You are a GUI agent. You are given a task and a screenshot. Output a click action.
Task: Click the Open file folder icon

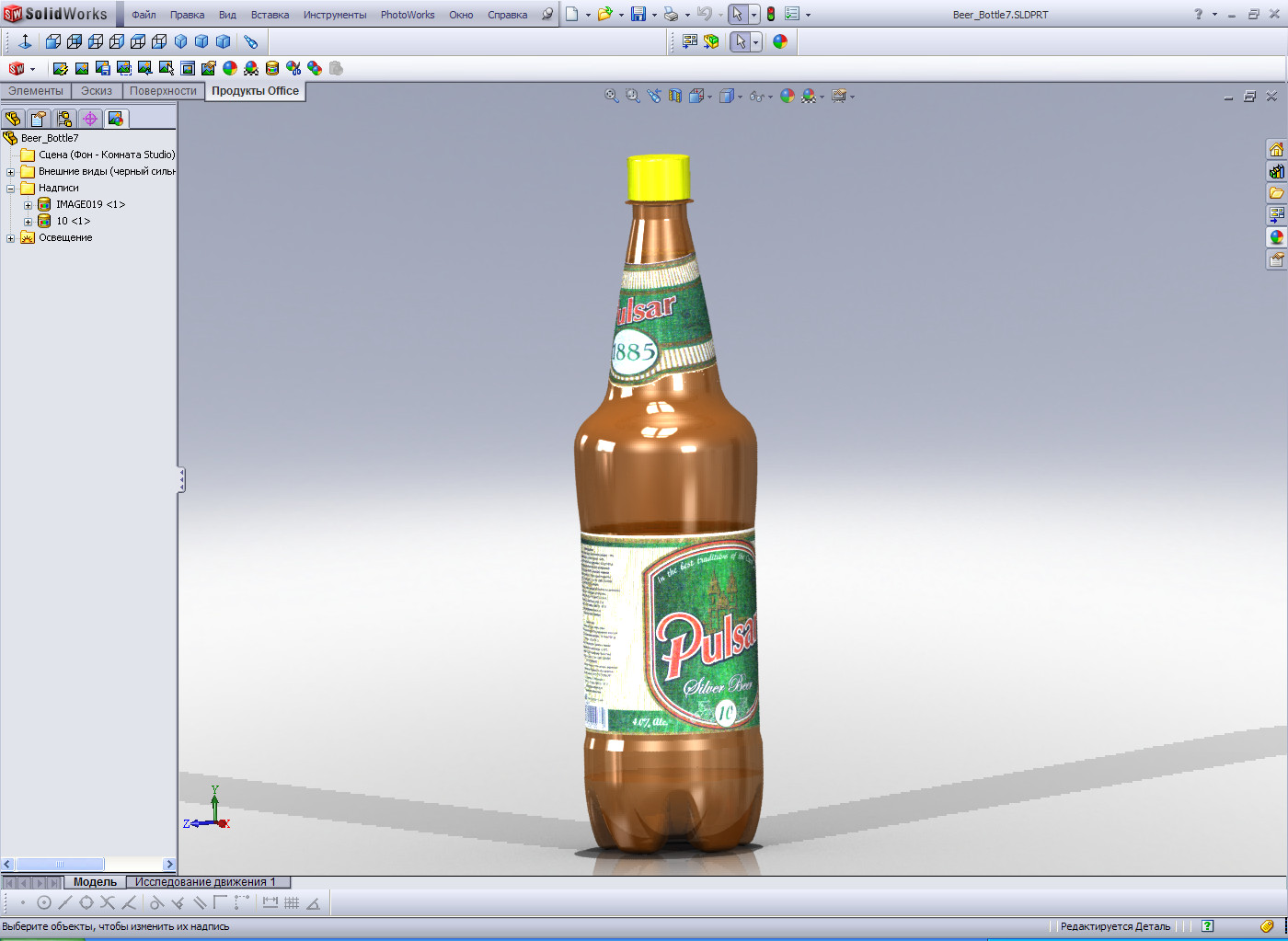click(604, 14)
